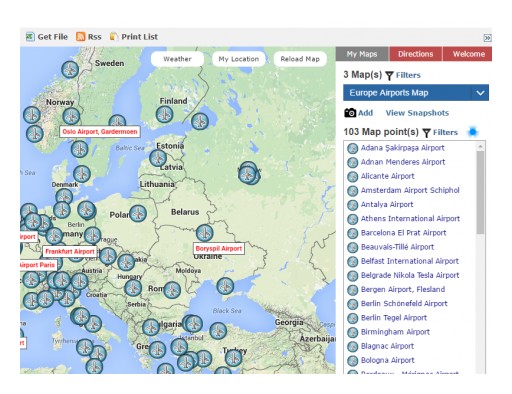Click the Rss link text
This screenshot has height=394, width=512.
pos(94,37)
